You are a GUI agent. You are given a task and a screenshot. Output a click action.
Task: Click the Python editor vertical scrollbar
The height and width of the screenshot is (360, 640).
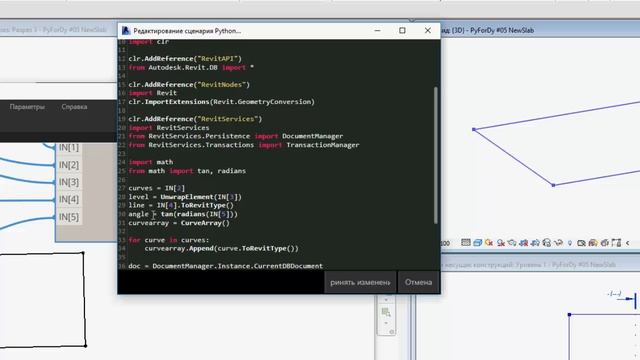(436, 155)
